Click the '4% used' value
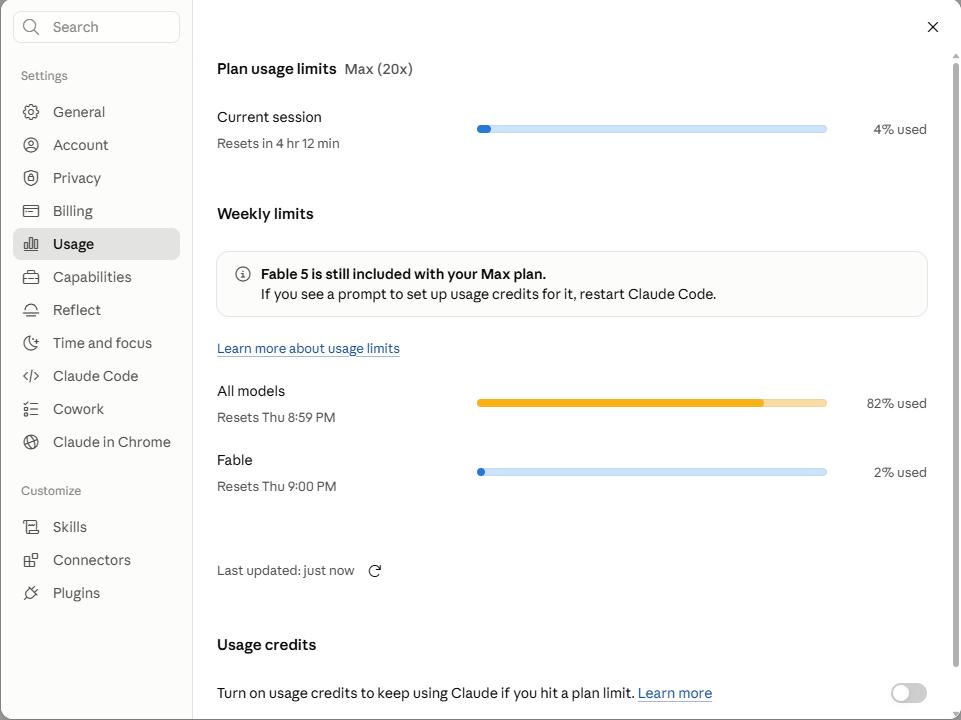 900,129
